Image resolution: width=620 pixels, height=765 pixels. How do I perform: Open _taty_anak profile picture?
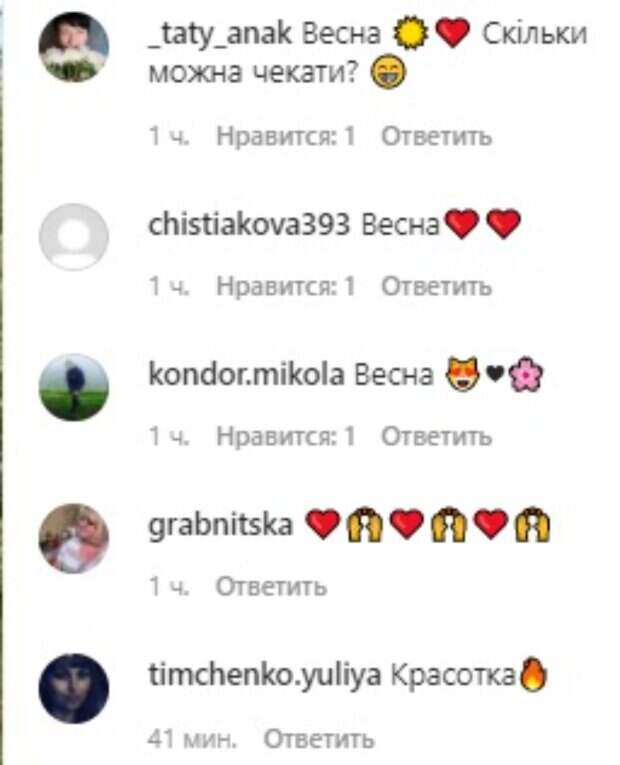click(74, 47)
